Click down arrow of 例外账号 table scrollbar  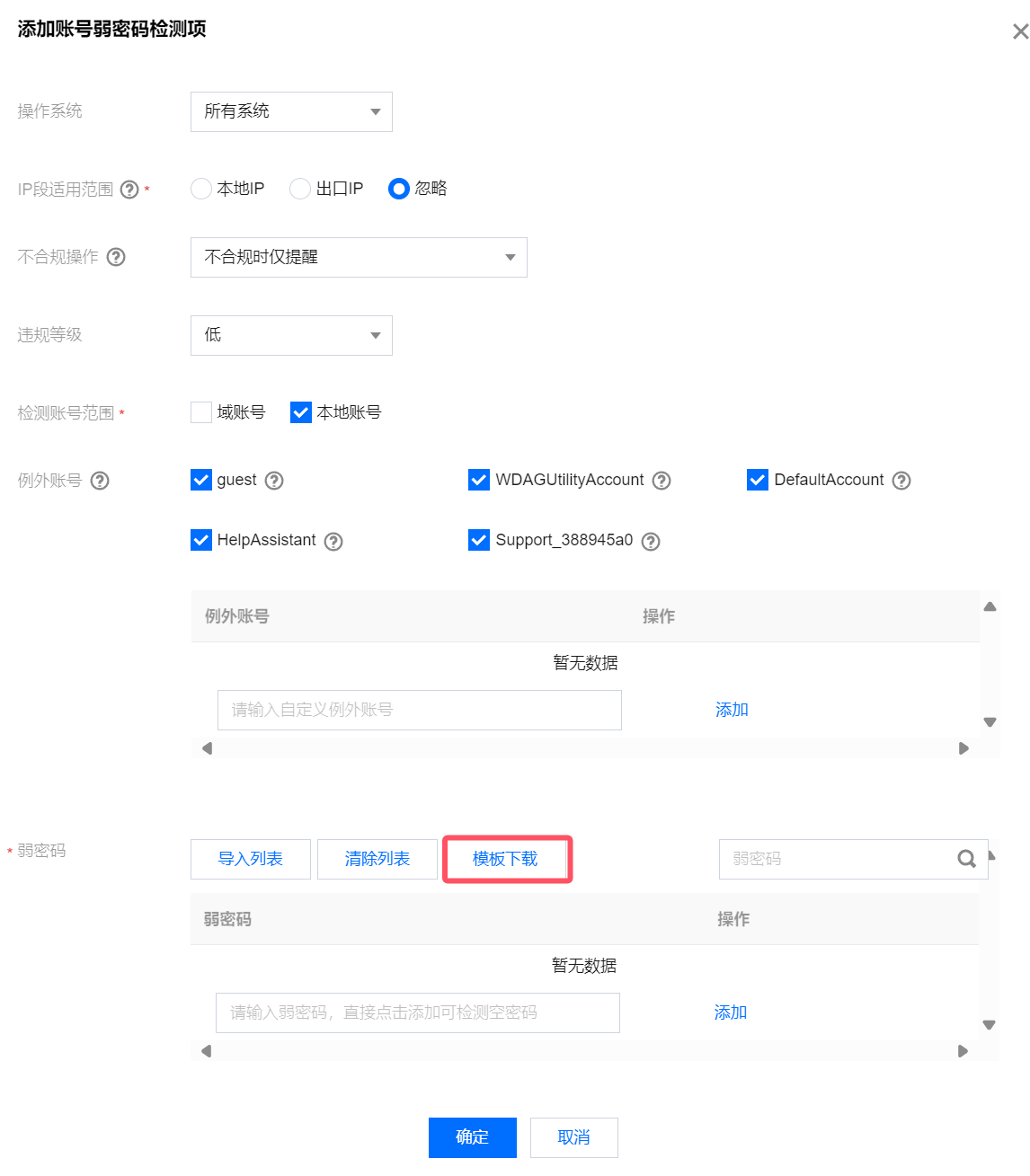(990, 722)
